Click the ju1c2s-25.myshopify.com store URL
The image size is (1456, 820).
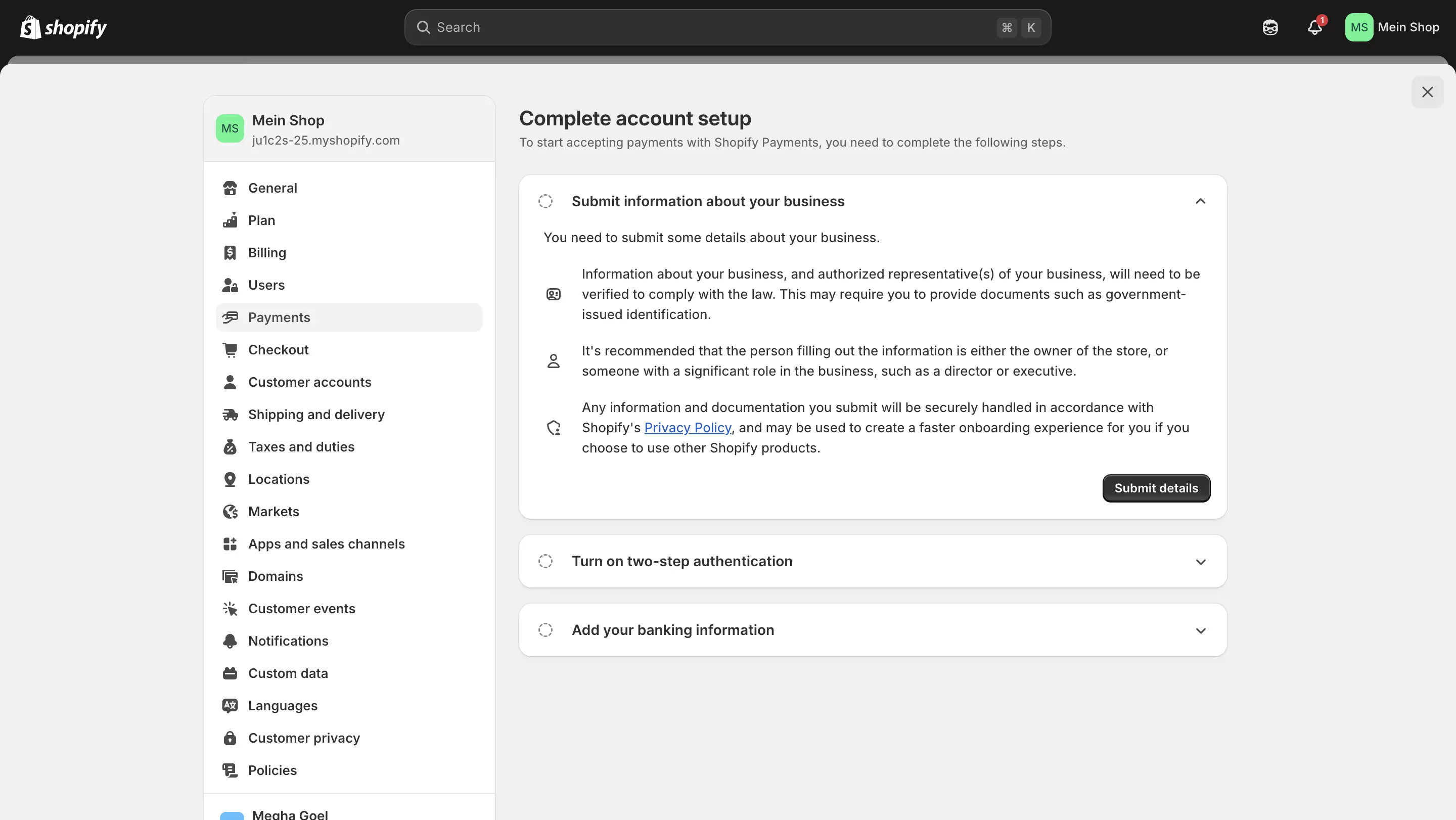point(326,140)
